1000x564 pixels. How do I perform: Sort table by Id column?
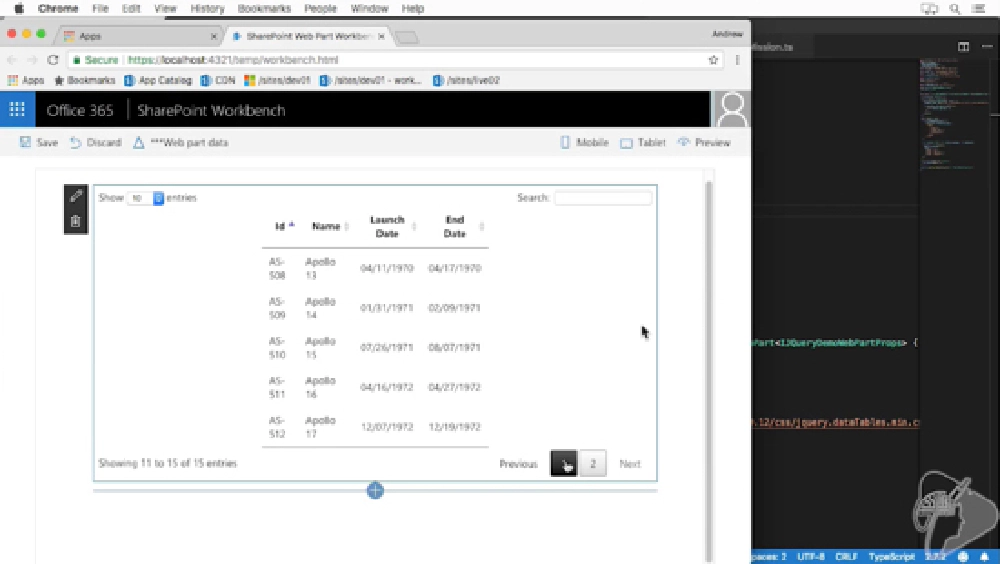point(284,226)
